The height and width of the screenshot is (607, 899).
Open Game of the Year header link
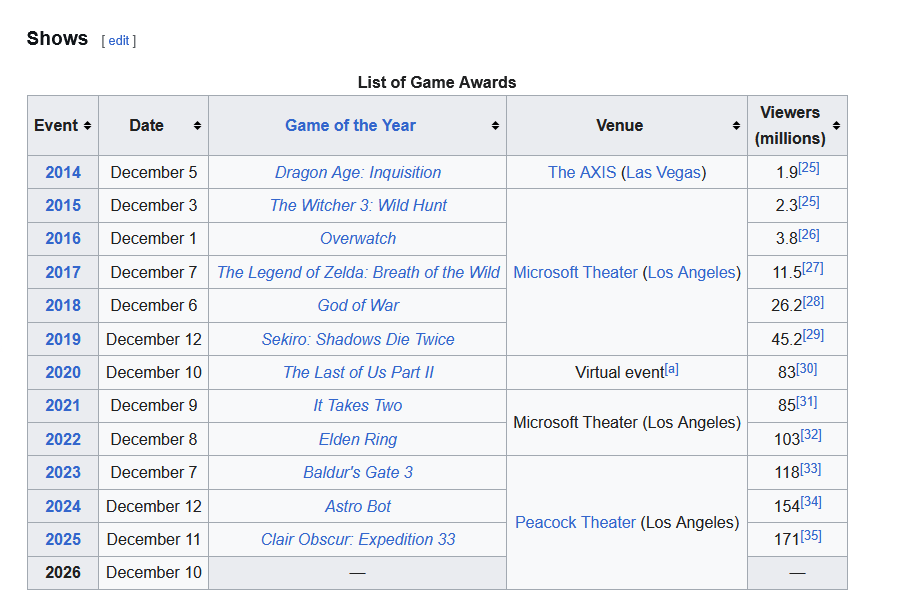(350, 125)
